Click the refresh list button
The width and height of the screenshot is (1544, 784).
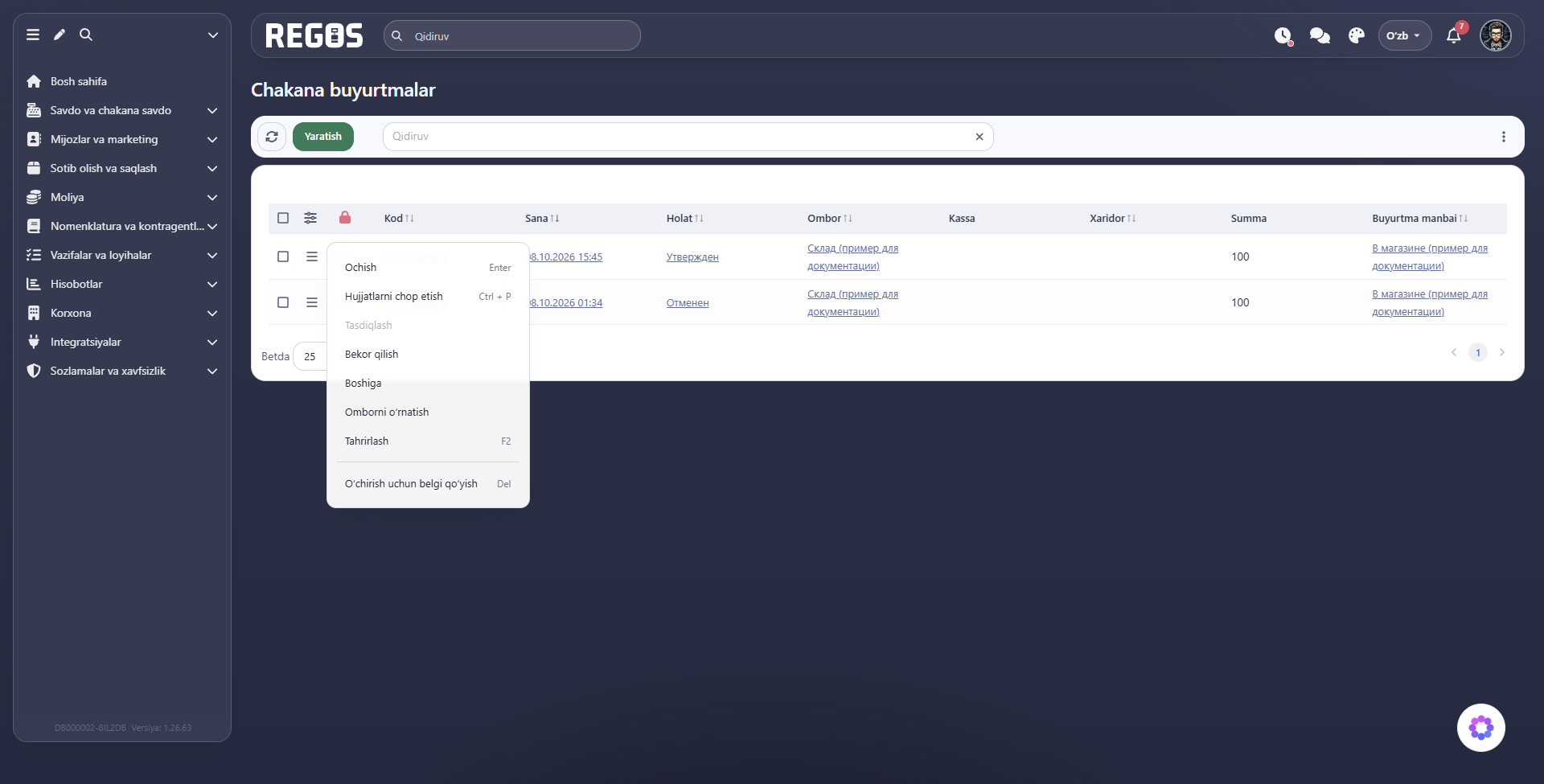[x=272, y=137]
